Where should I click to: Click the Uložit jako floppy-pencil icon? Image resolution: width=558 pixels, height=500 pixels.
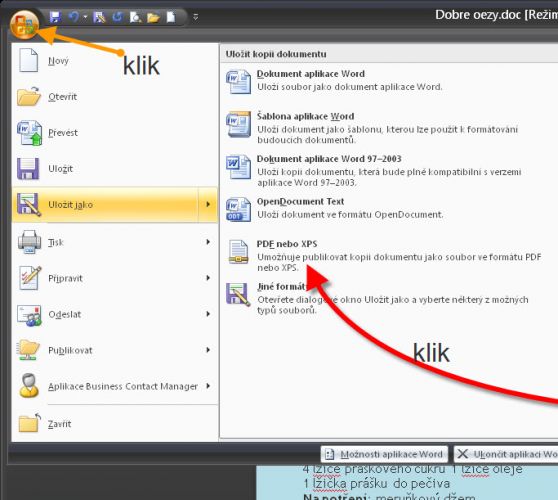29,205
